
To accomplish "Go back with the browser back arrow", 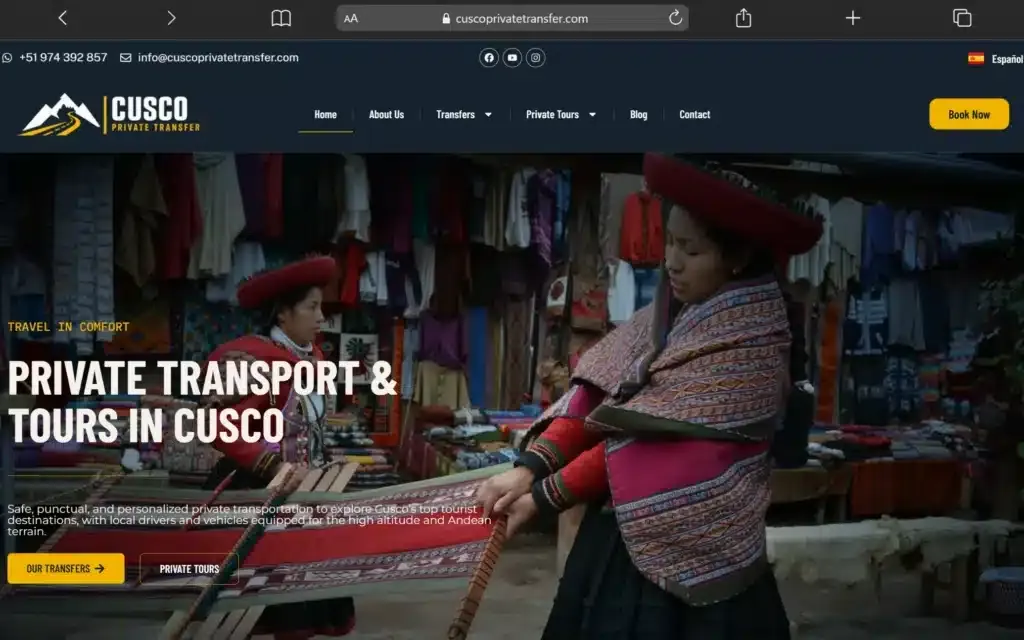I will click(x=63, y=18).
